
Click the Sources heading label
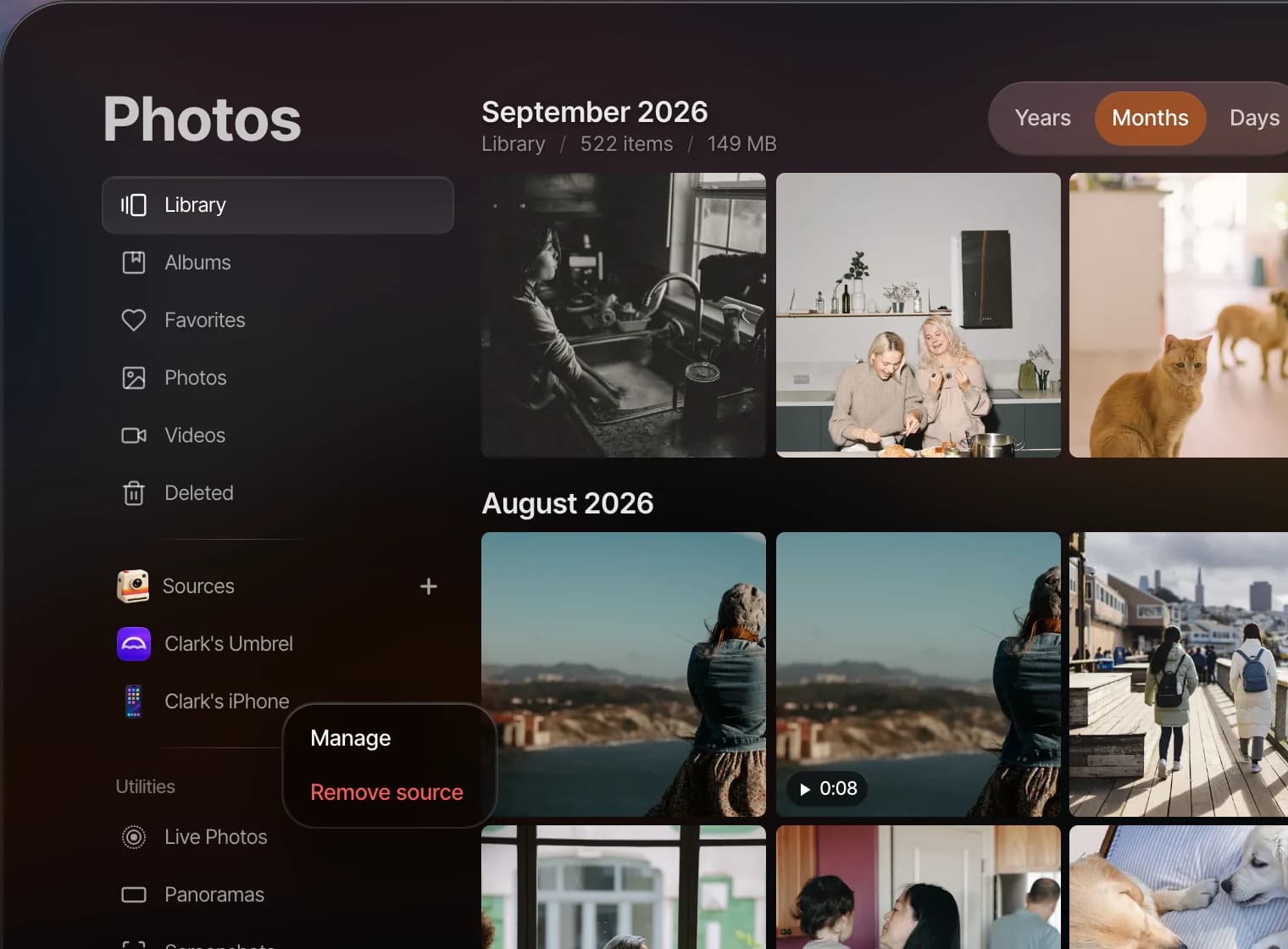coord(198,586)
